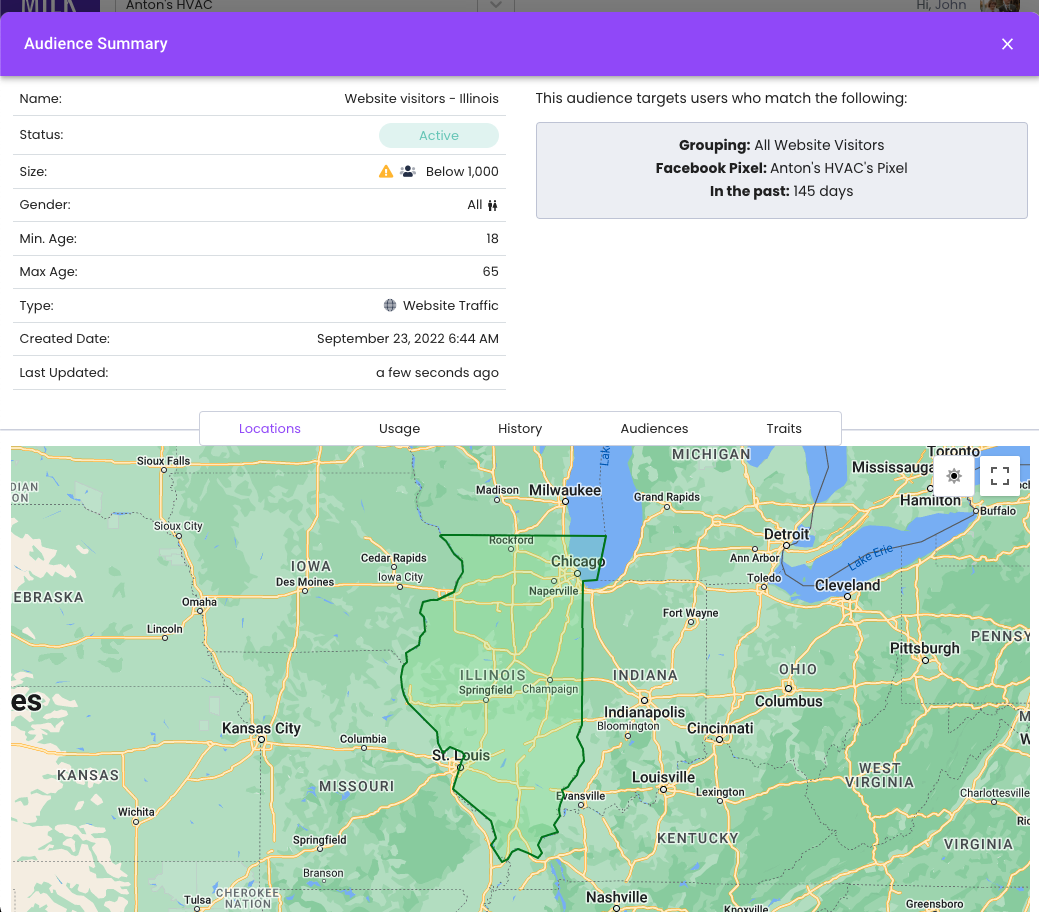Show the Traits tab
1039x912 pixels.
pyautogui.click(x=784, y=428)
